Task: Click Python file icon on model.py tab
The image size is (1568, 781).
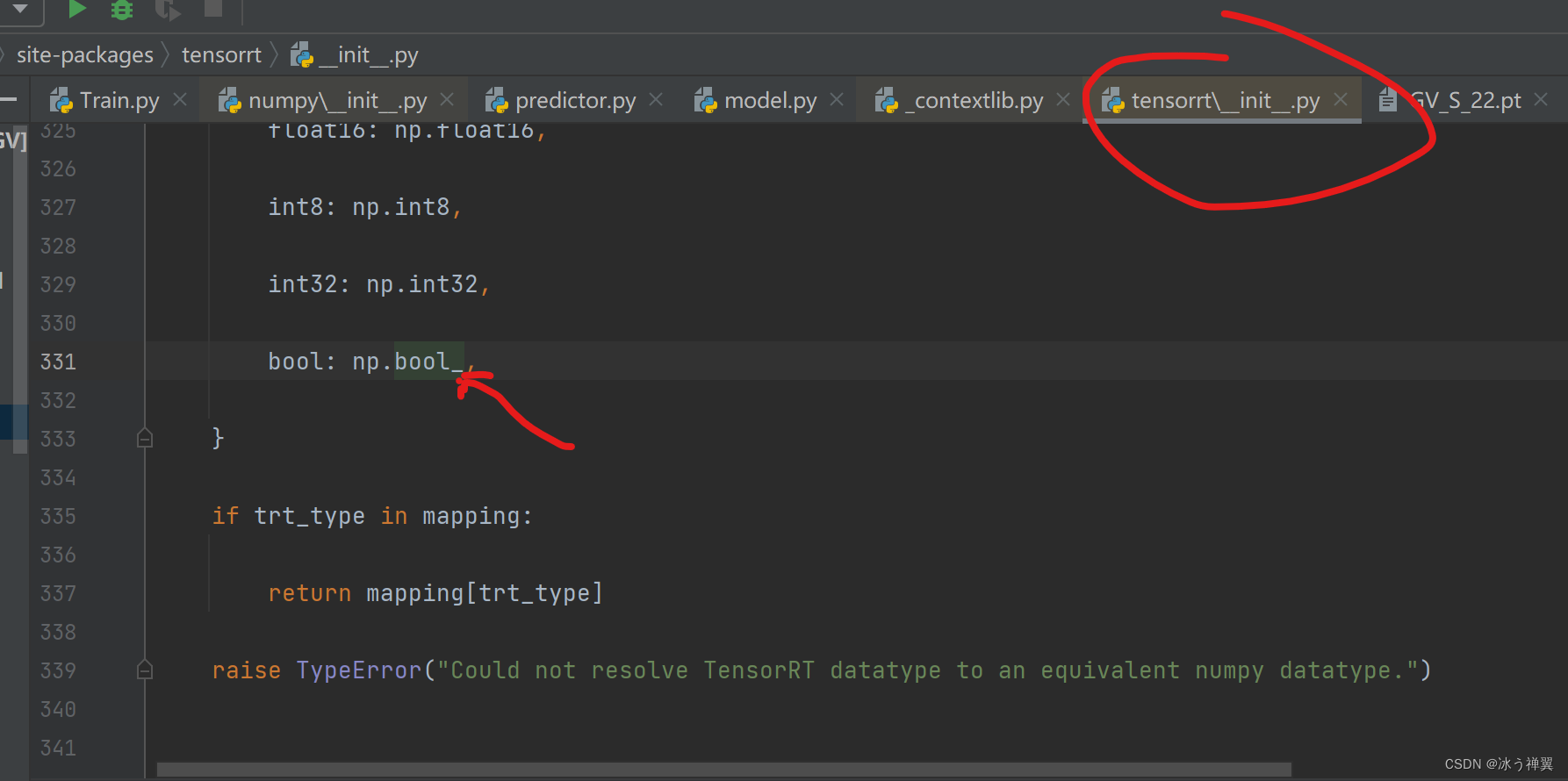Action: click(705, 101)
